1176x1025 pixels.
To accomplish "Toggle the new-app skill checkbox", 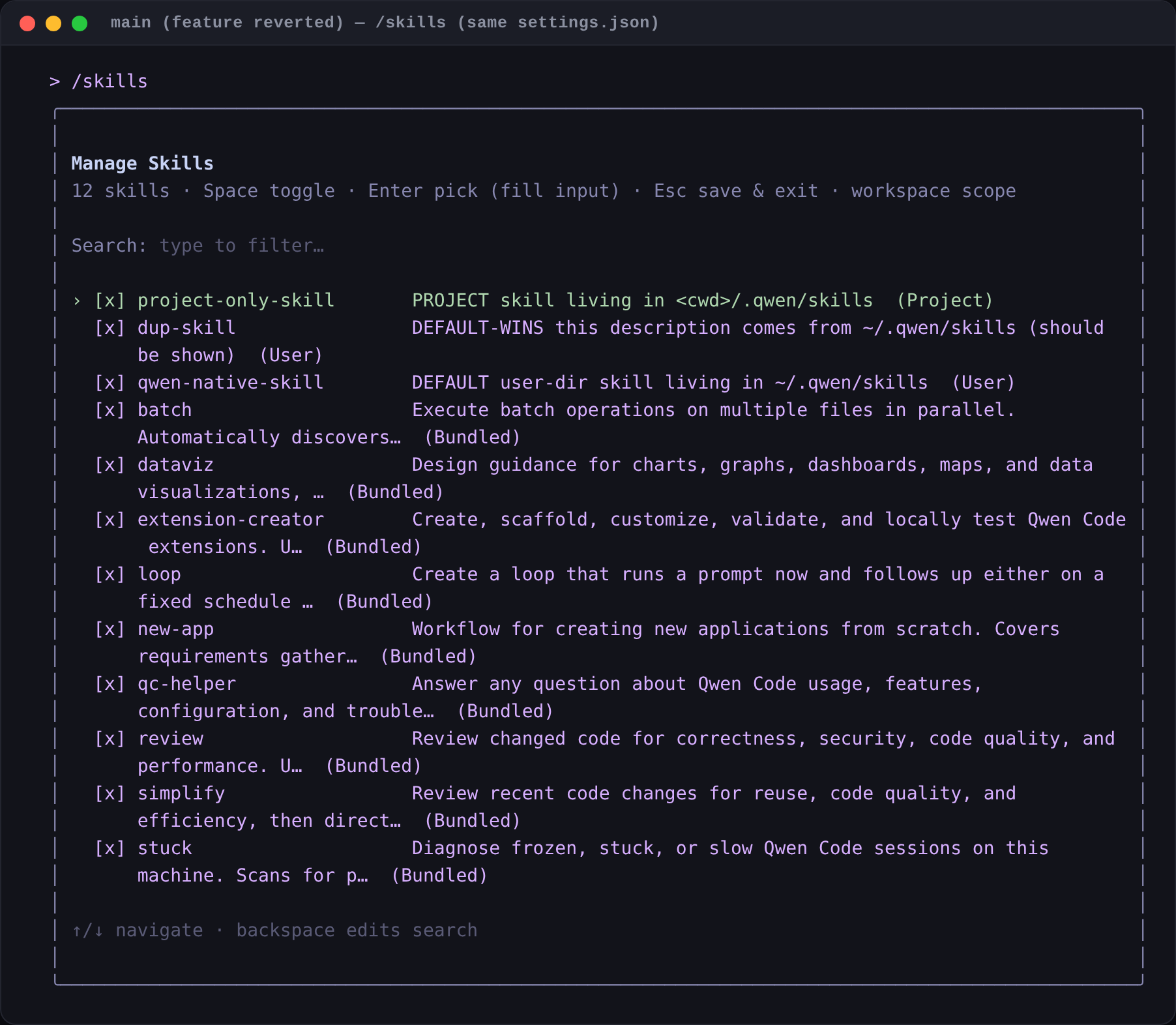I will coord(110,629).
